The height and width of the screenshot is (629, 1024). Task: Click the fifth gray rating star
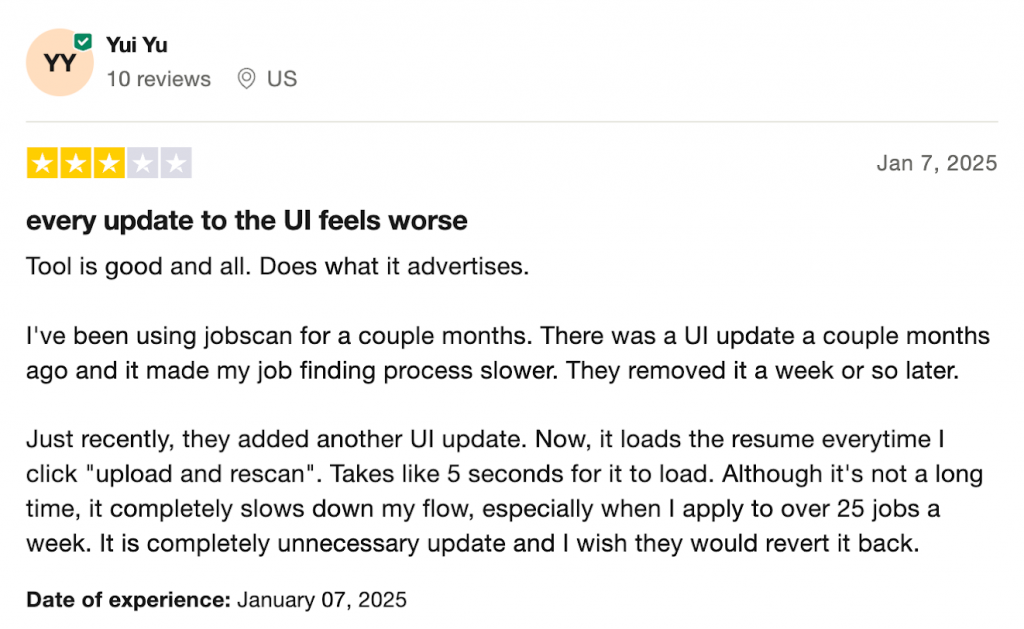175,164
